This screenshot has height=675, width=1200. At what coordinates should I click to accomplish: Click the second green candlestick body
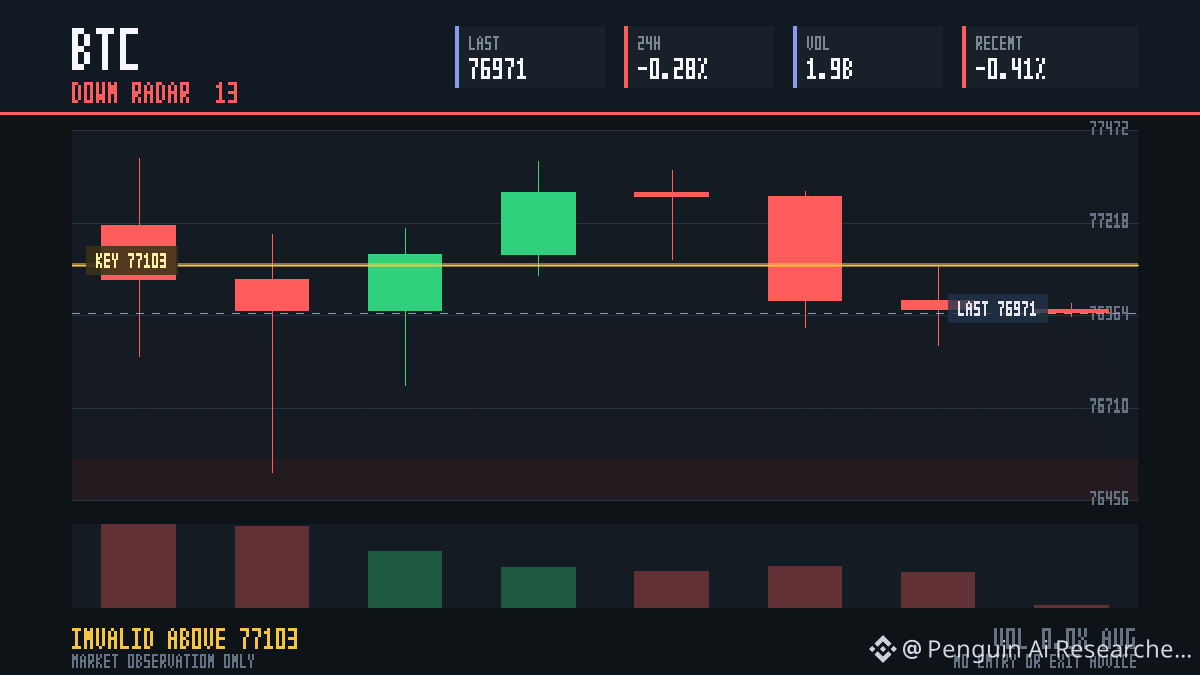click(538, 223)
